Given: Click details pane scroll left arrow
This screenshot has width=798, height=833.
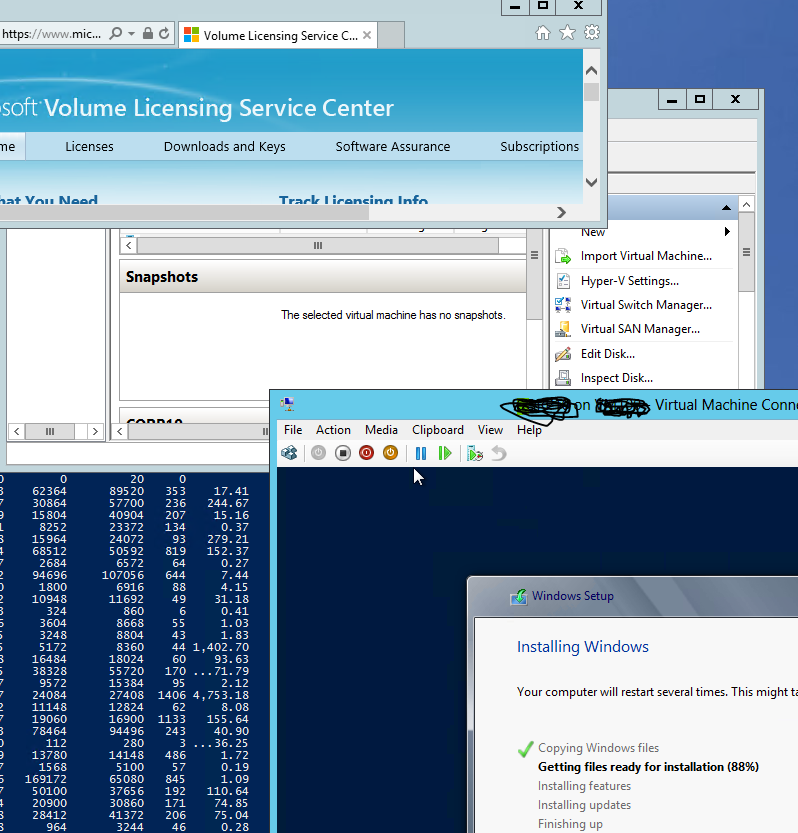Looking at the screenshot, I should click(120, 431).
